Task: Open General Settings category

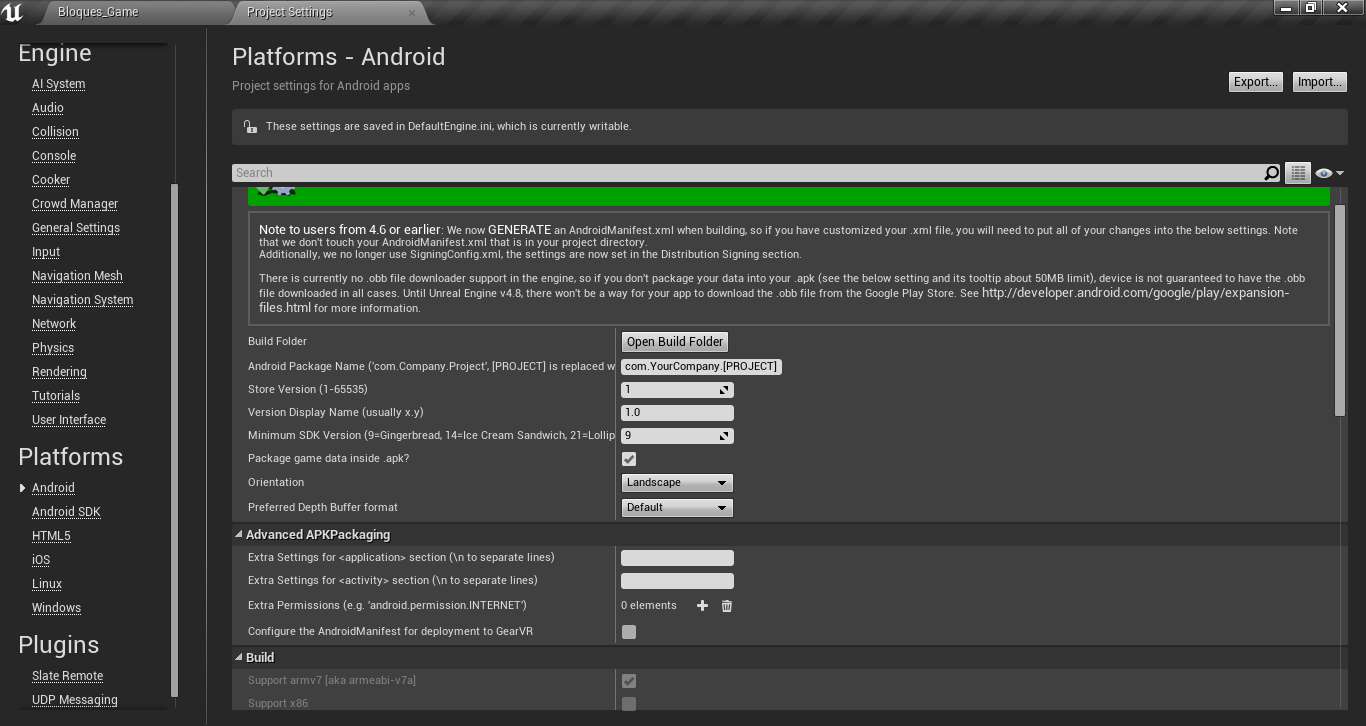Action: pos(76,228)
